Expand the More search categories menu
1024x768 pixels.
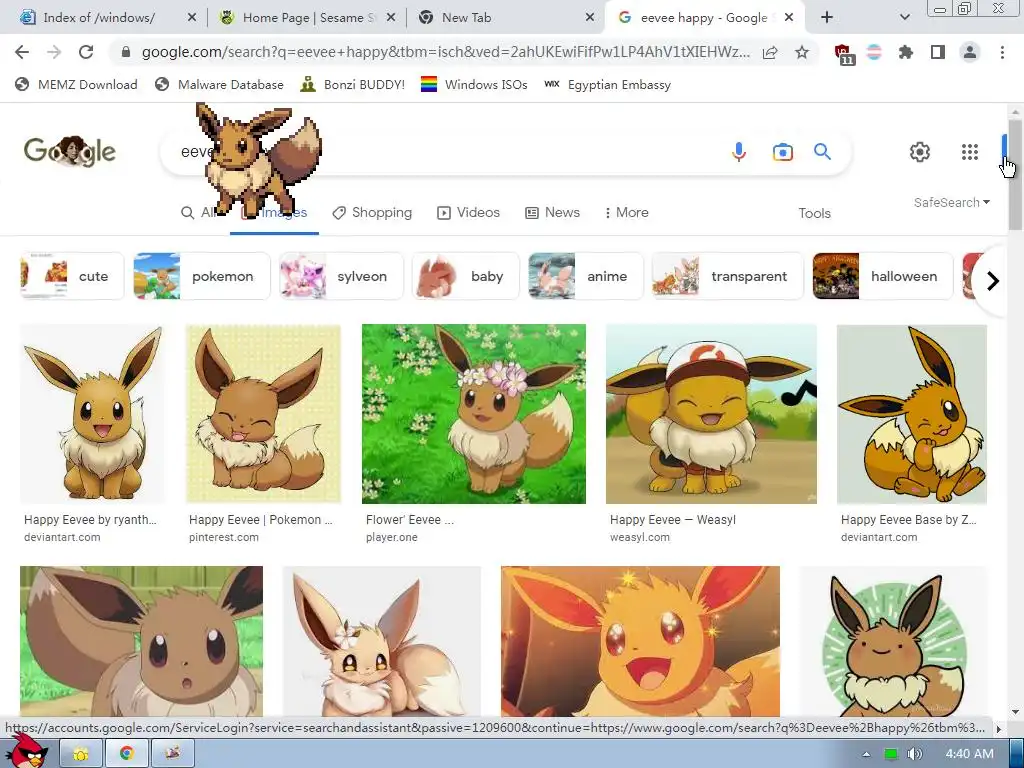[626, 213]
